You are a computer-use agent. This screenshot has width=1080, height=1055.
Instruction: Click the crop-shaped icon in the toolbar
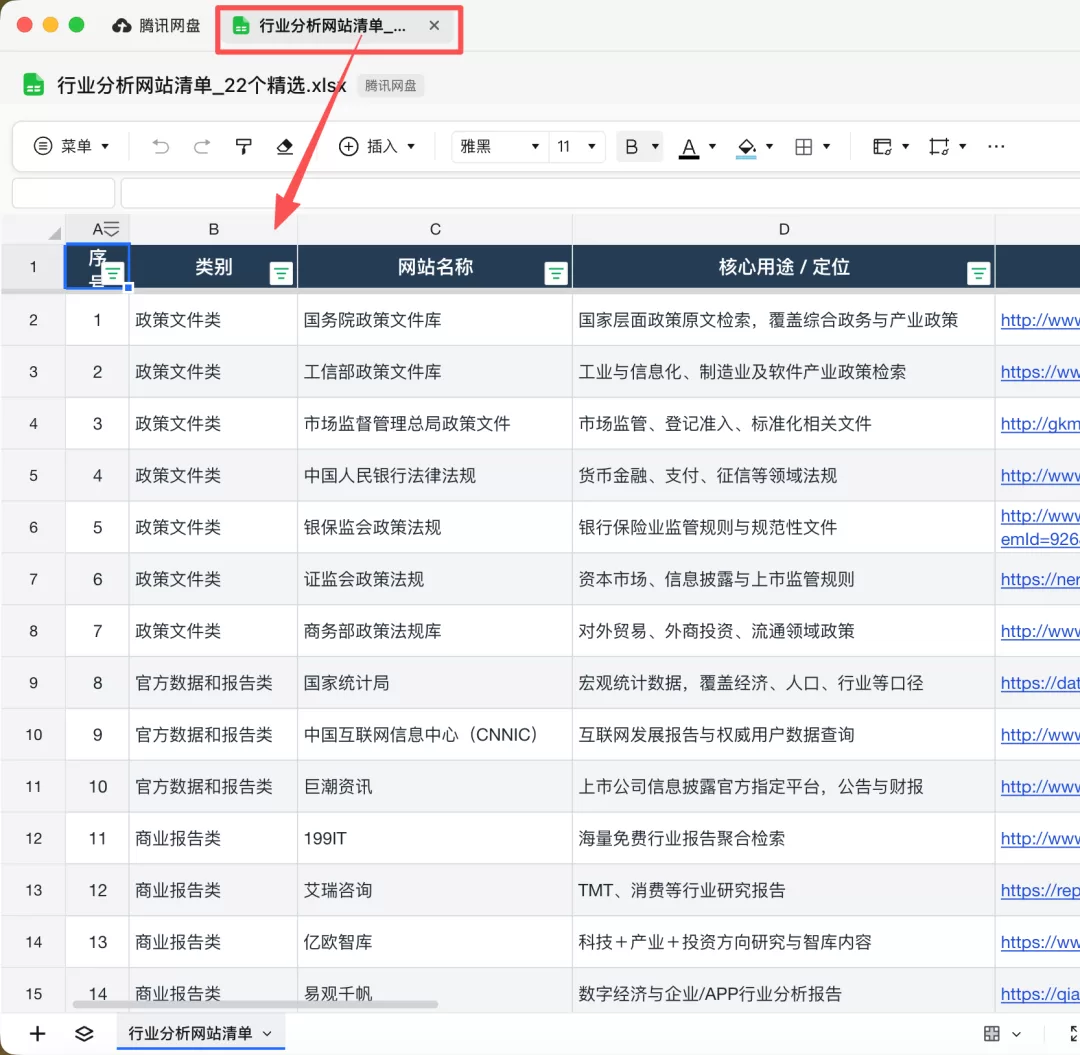[x=939, y=146]
